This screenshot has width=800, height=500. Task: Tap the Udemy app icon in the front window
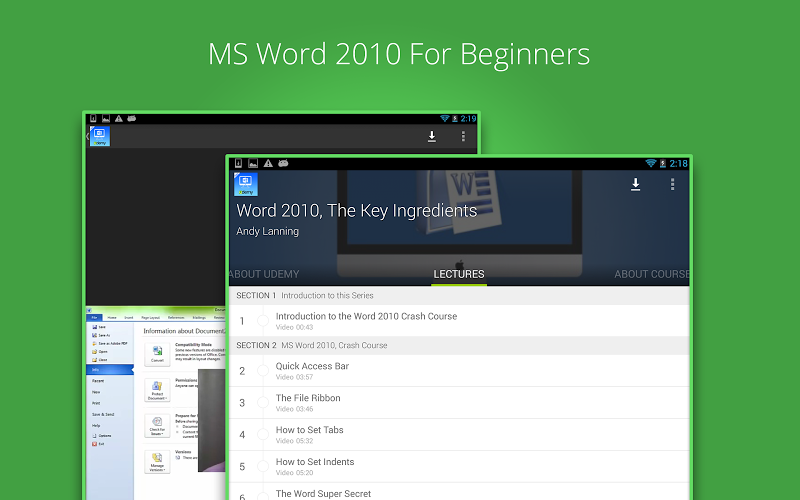246,184
